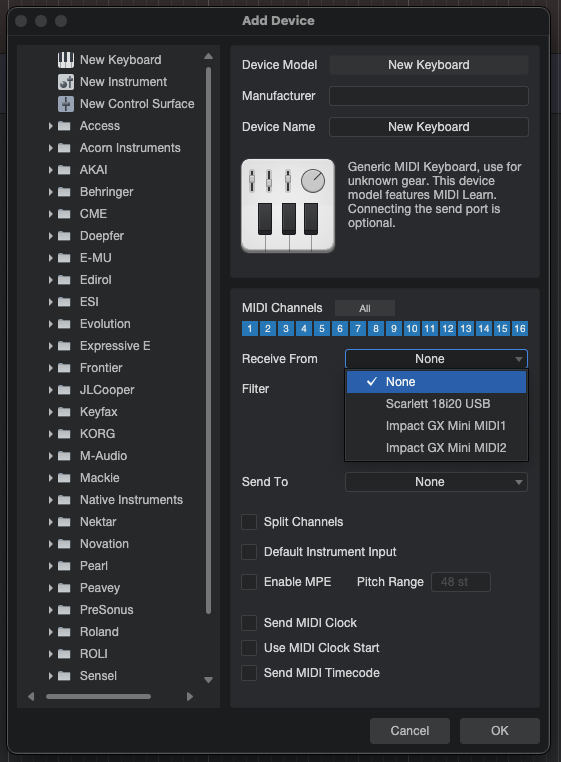Click the KORG folder icon
This screenshot has height=762, width=561.
click(64, 434)
